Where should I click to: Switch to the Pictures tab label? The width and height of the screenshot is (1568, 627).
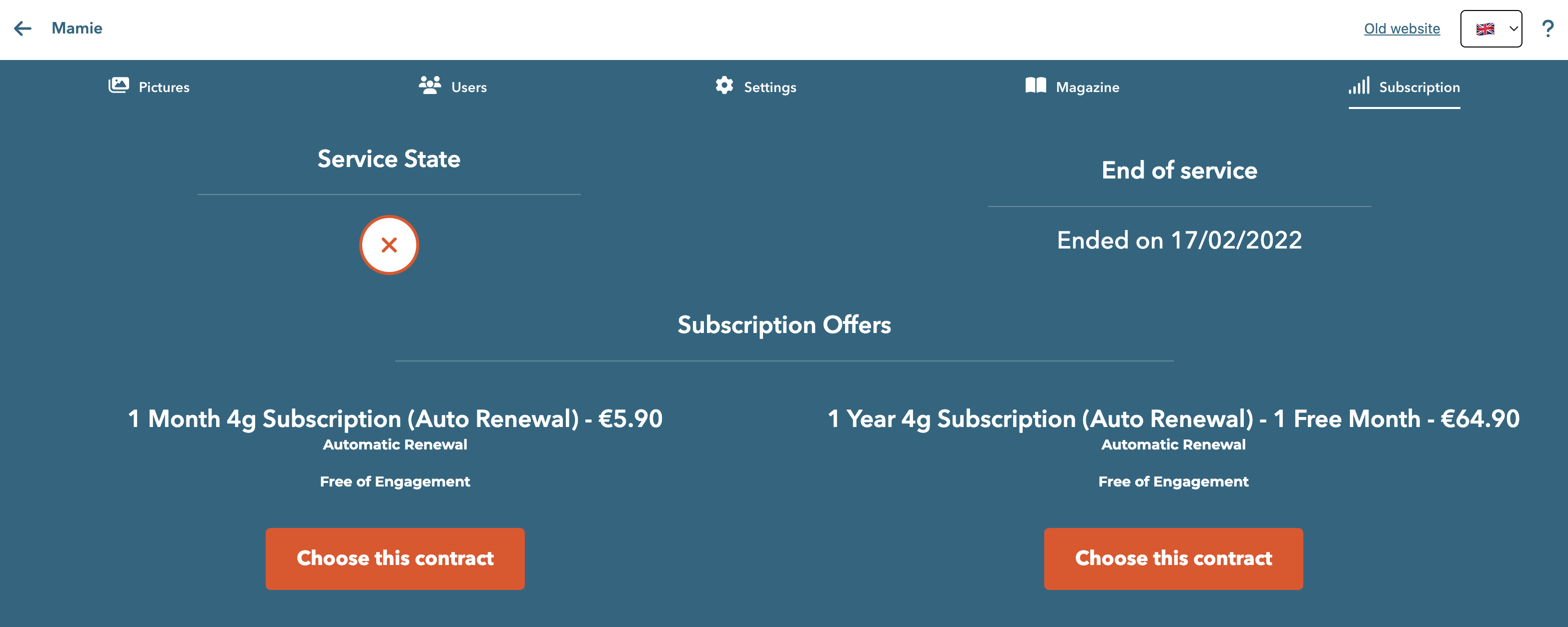pyautogui.click(x=164, y=87)
